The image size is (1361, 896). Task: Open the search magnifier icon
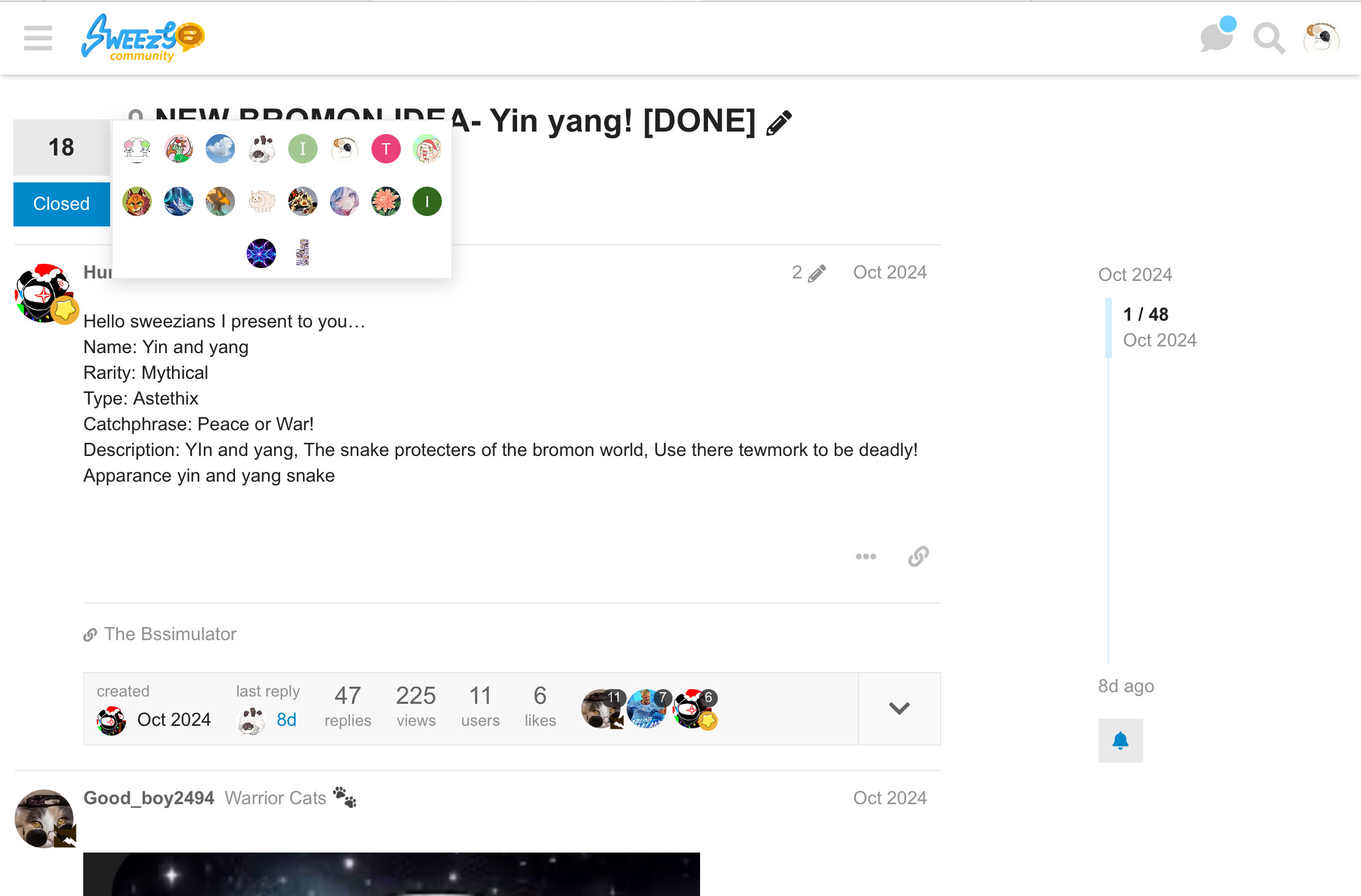pyautogui.click(x=1269, y=39)
